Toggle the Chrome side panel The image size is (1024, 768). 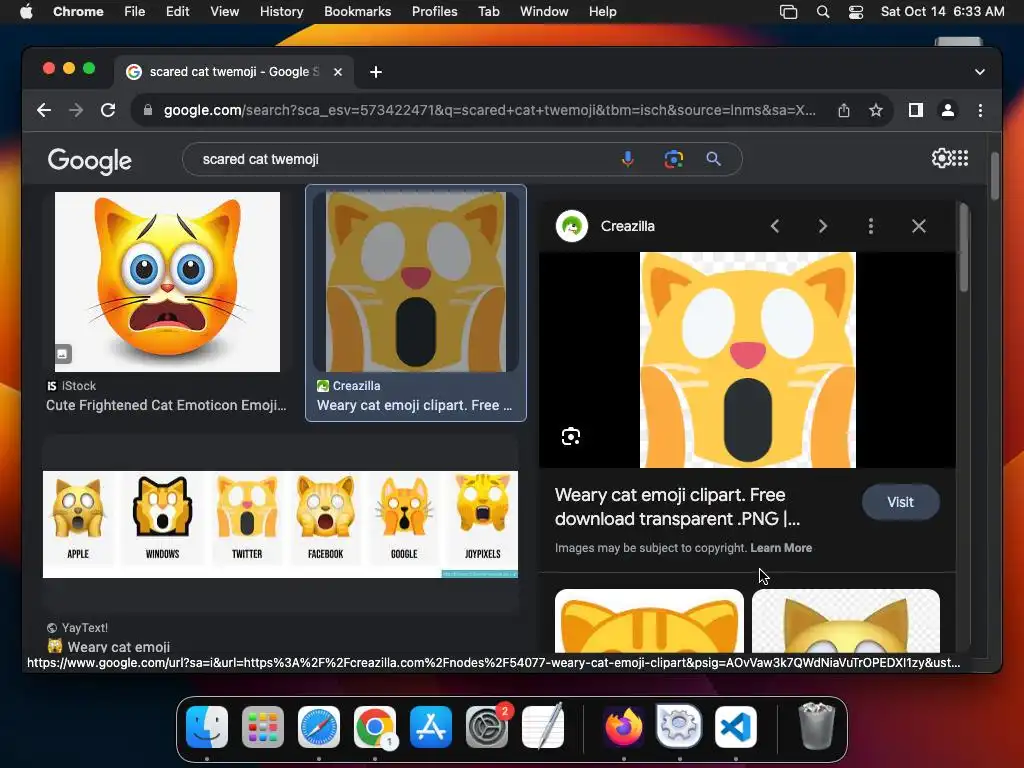pyautogui.click(x=916, y=110)
